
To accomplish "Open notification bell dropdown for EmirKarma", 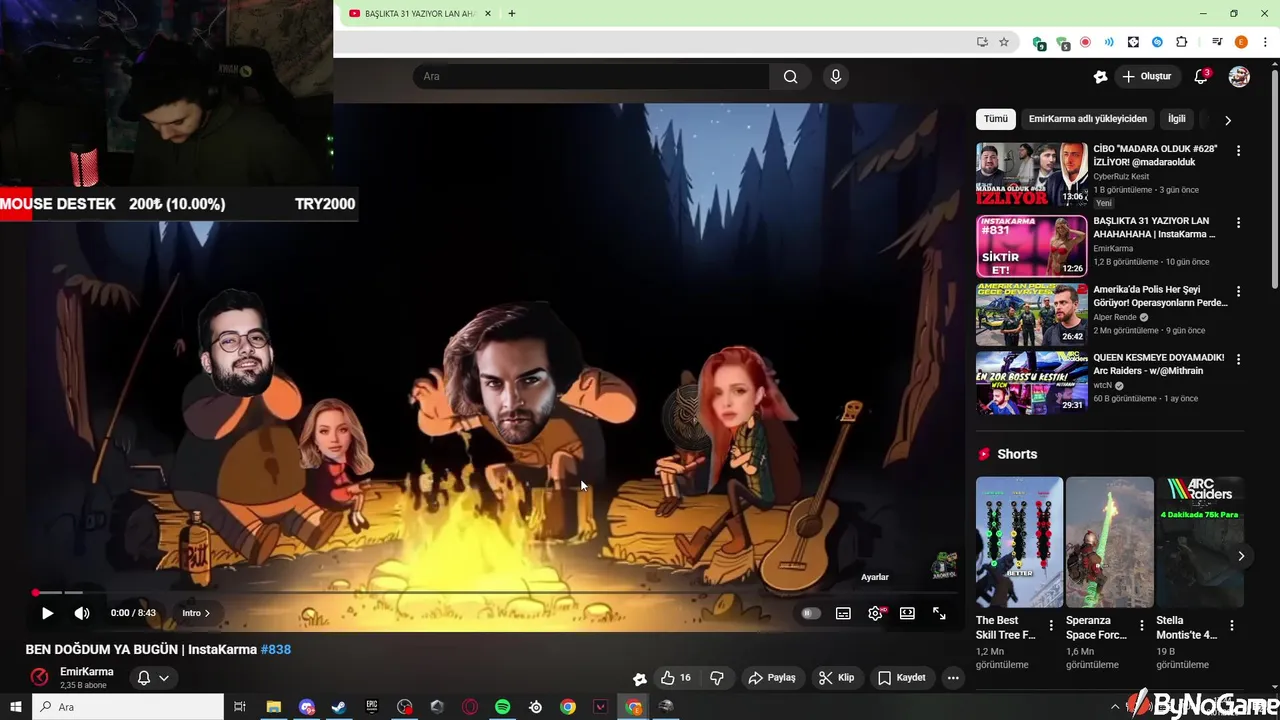I will (x=153, y=678).
